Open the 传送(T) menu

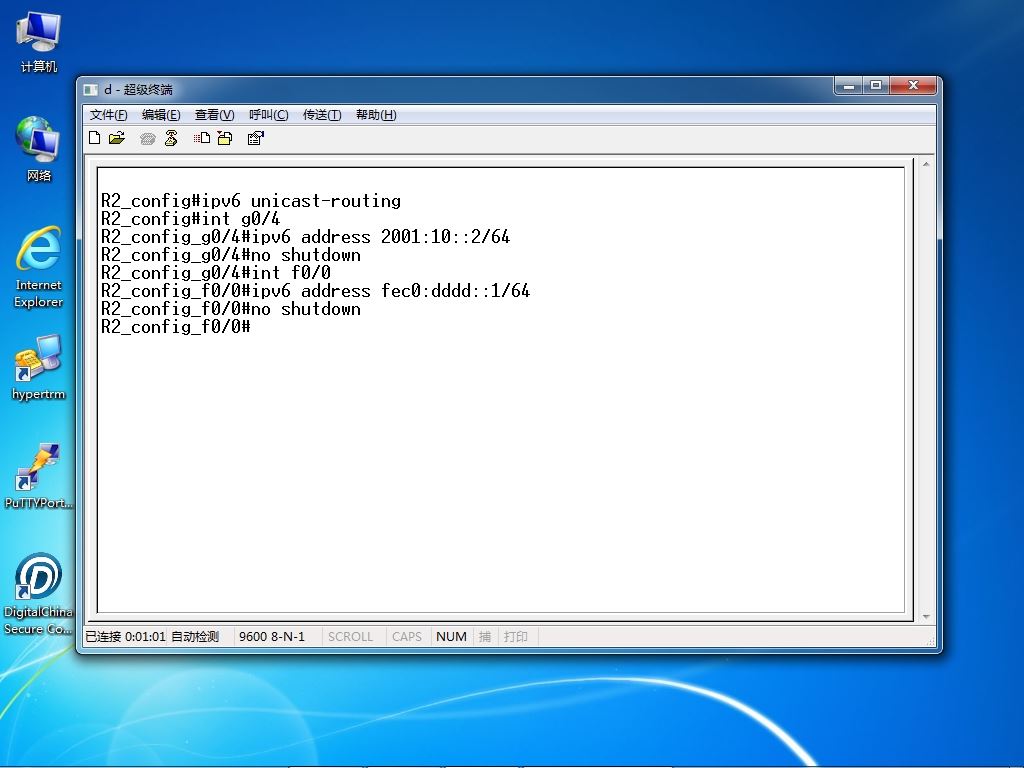pos(322,115)
